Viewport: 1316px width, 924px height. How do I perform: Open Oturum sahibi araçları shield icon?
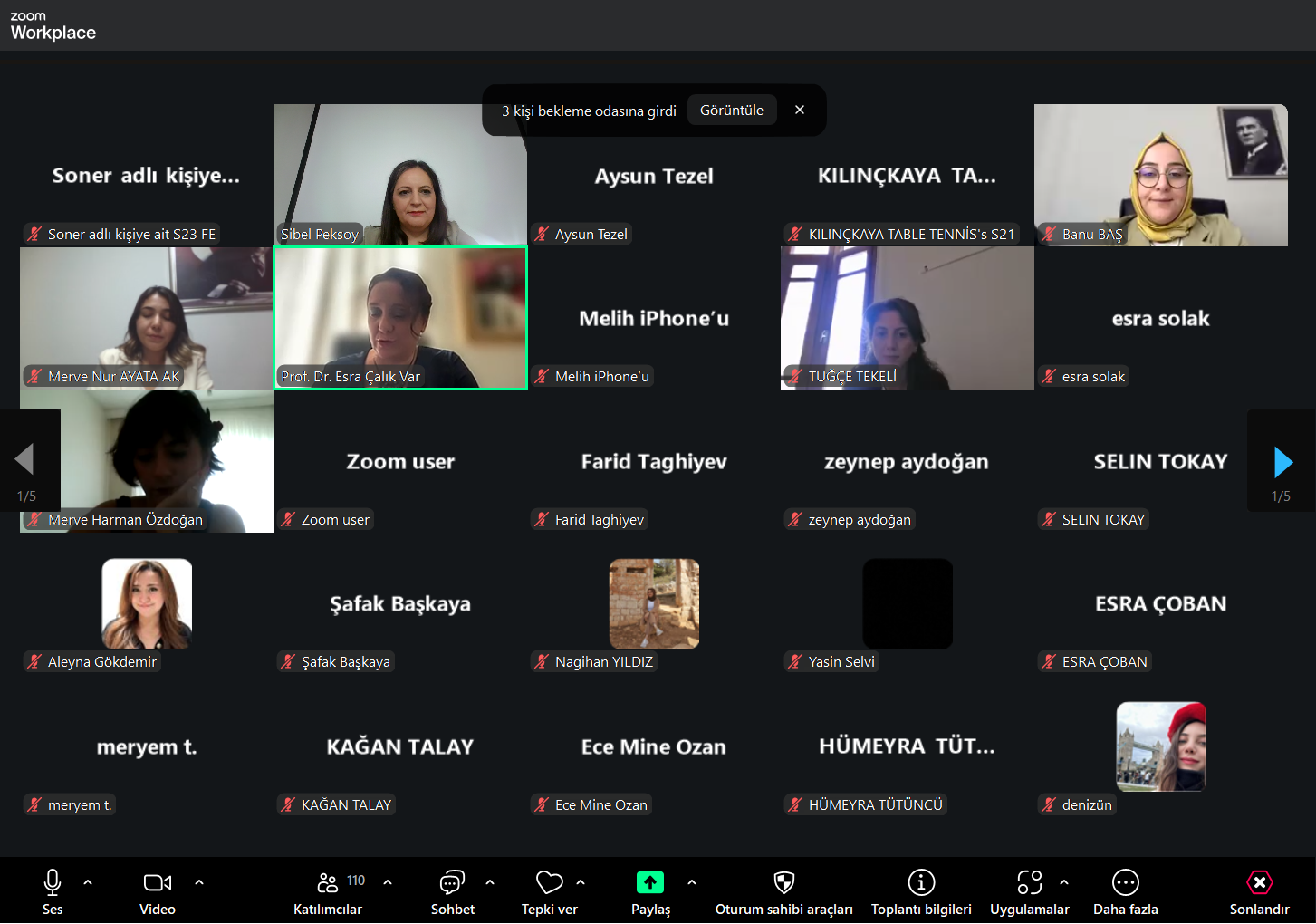point(784,882)
